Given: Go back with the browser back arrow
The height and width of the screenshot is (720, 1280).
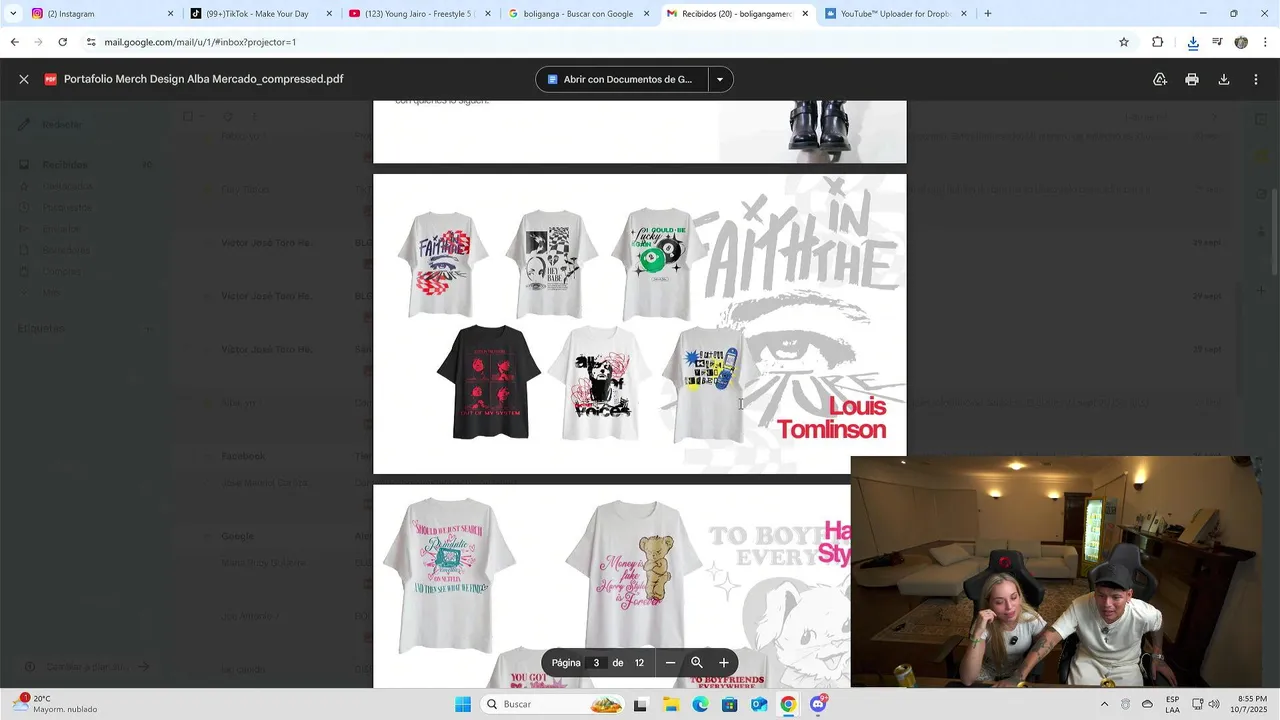Looking at the screenshot, I should (14, 42).
